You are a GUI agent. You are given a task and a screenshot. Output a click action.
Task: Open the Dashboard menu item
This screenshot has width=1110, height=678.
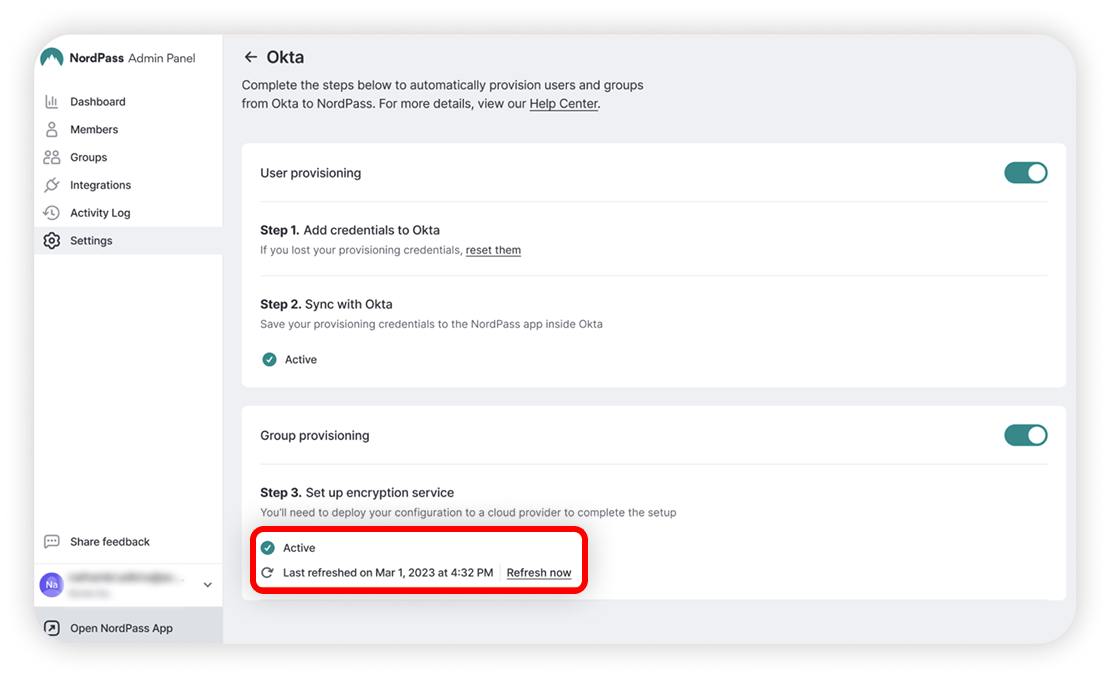coord(128,102)
